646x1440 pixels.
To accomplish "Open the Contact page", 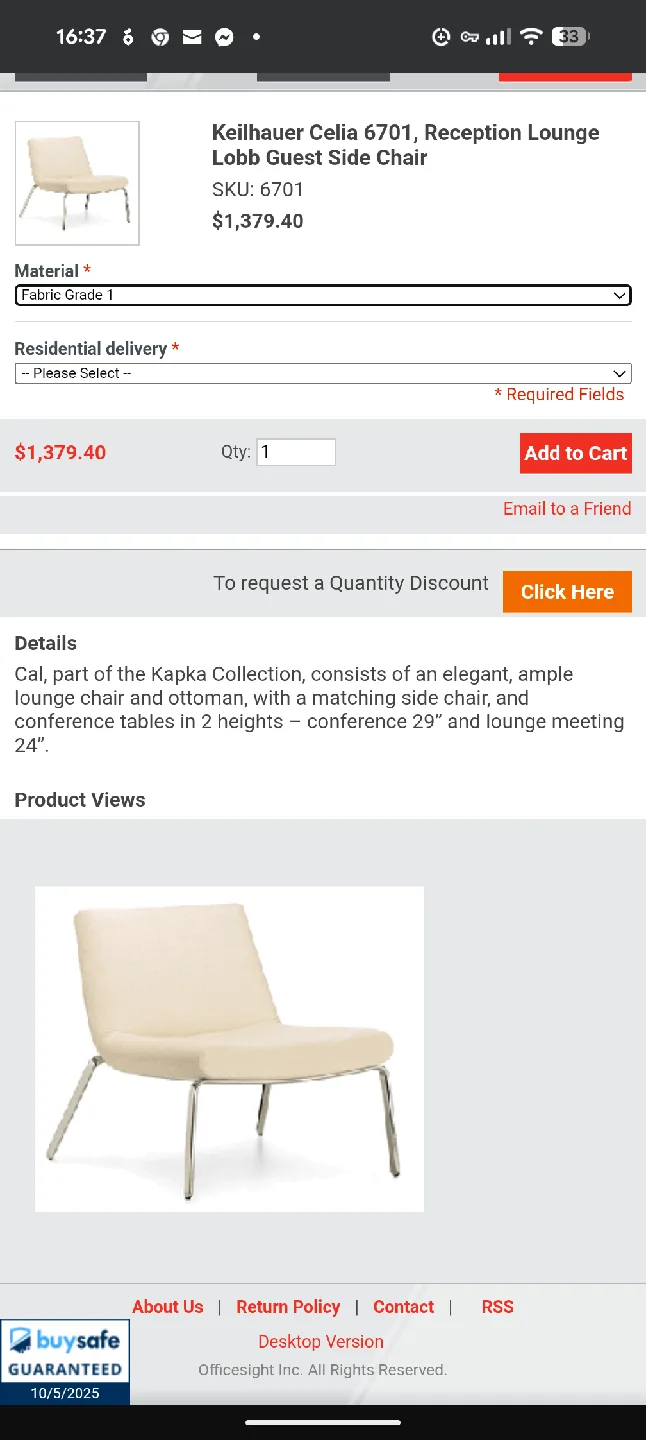I will tap(403, 1307).
